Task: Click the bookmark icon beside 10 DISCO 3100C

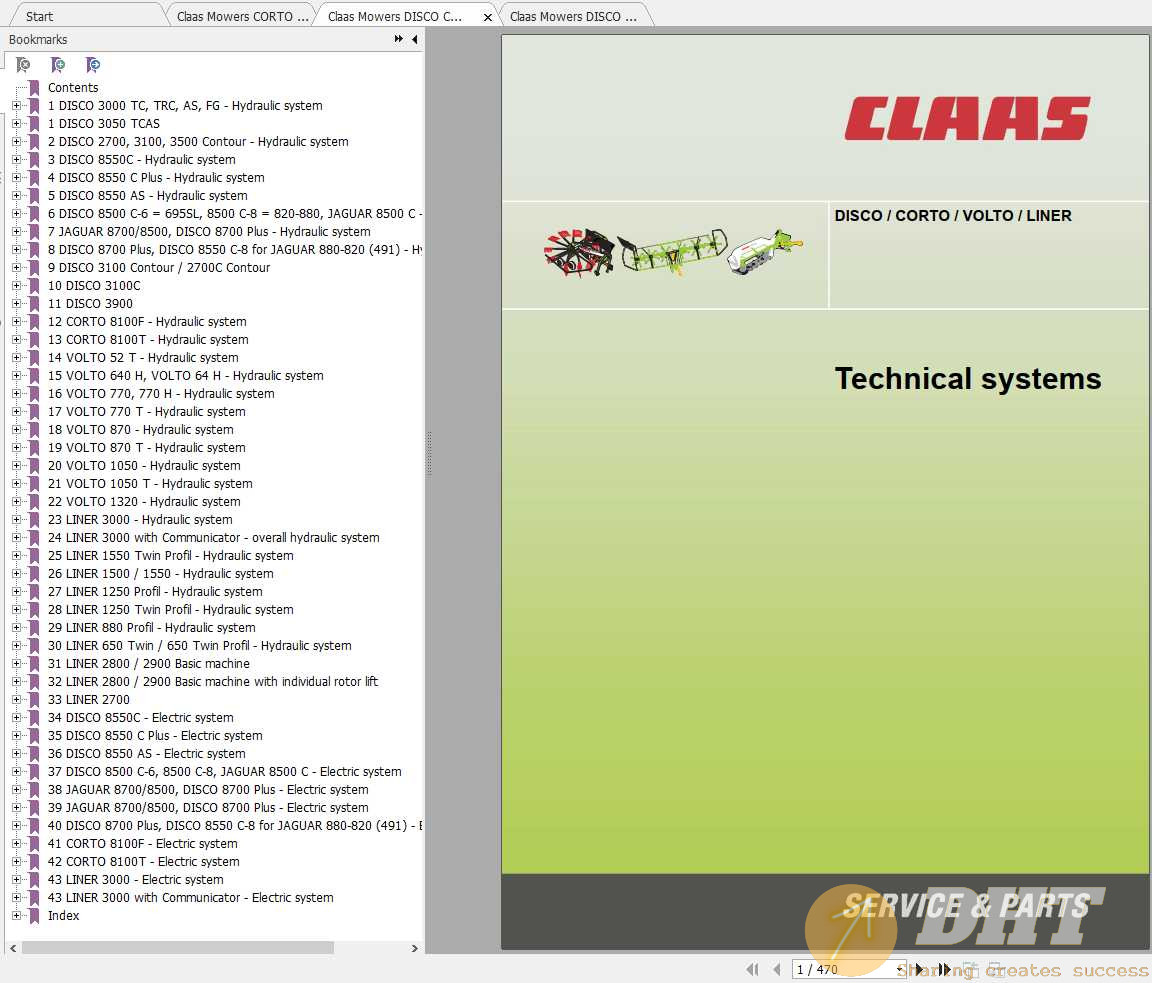Action: tap(34, 286)
